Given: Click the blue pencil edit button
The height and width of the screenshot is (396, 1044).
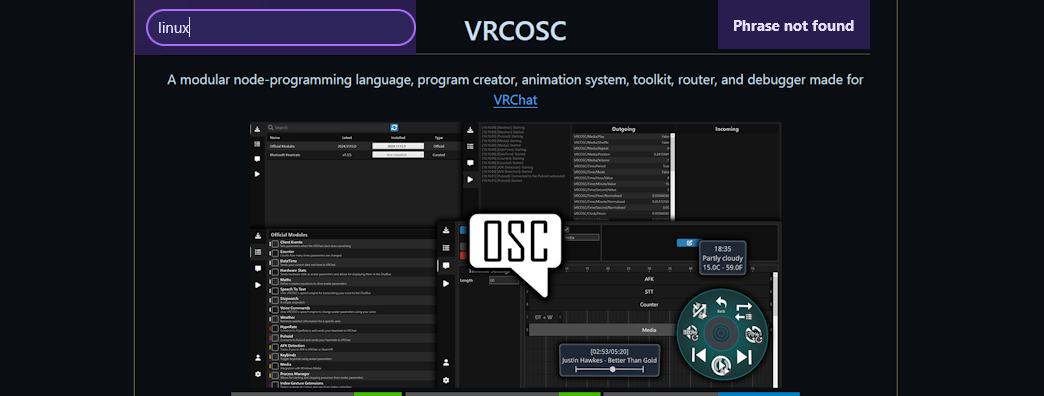Looking at the screenshot, I should point(689,243).
